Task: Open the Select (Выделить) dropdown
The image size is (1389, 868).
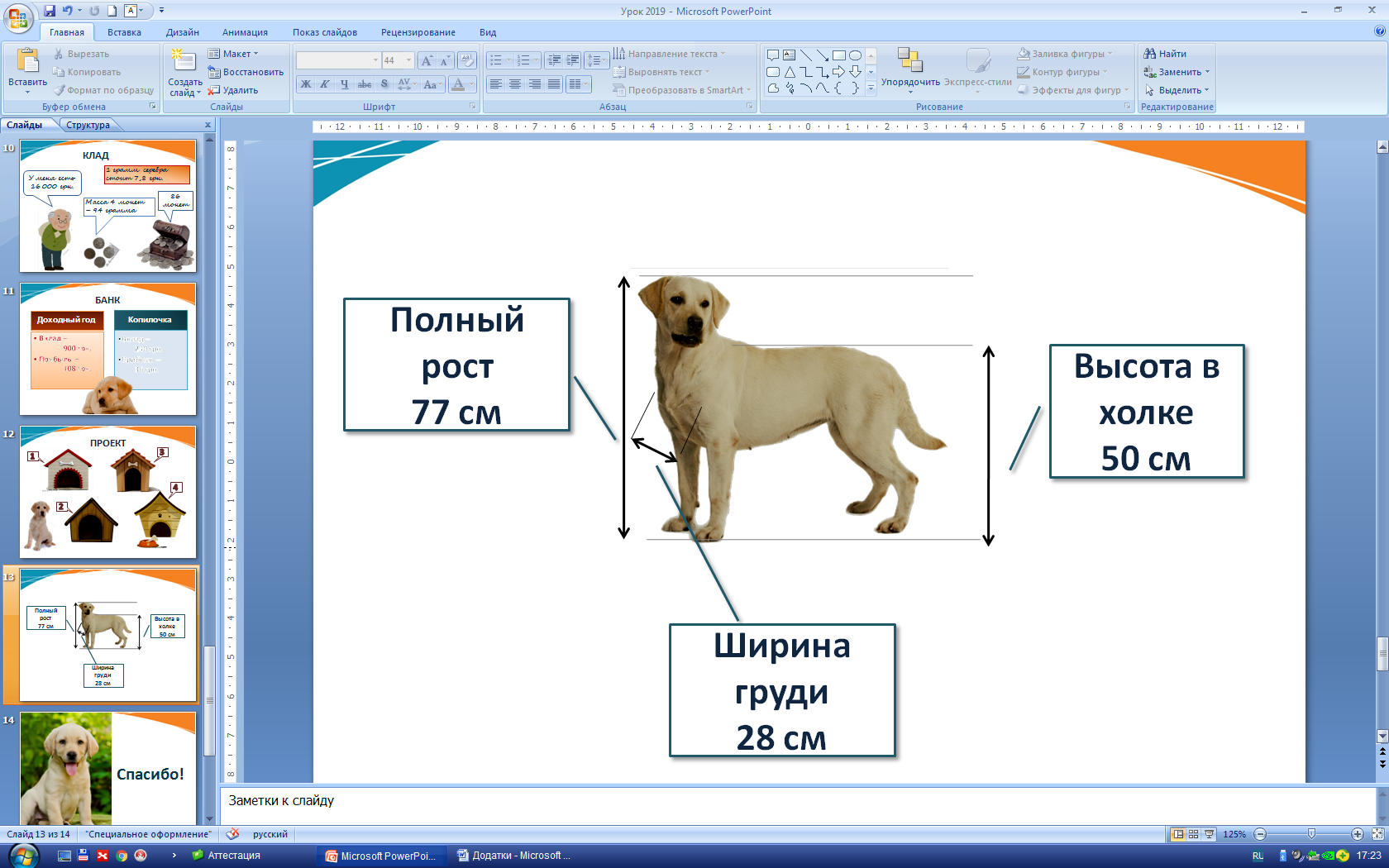Action: [x=1177, y=90]
